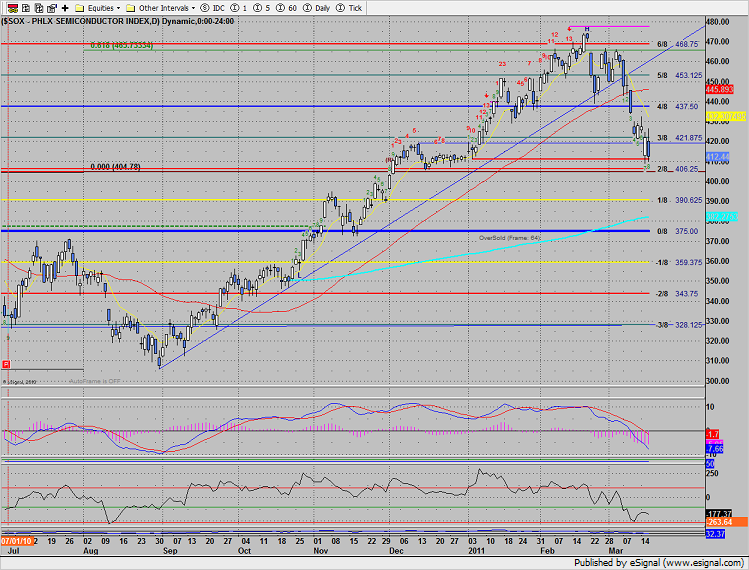Click the red 445.893 price label

point(719,89)
